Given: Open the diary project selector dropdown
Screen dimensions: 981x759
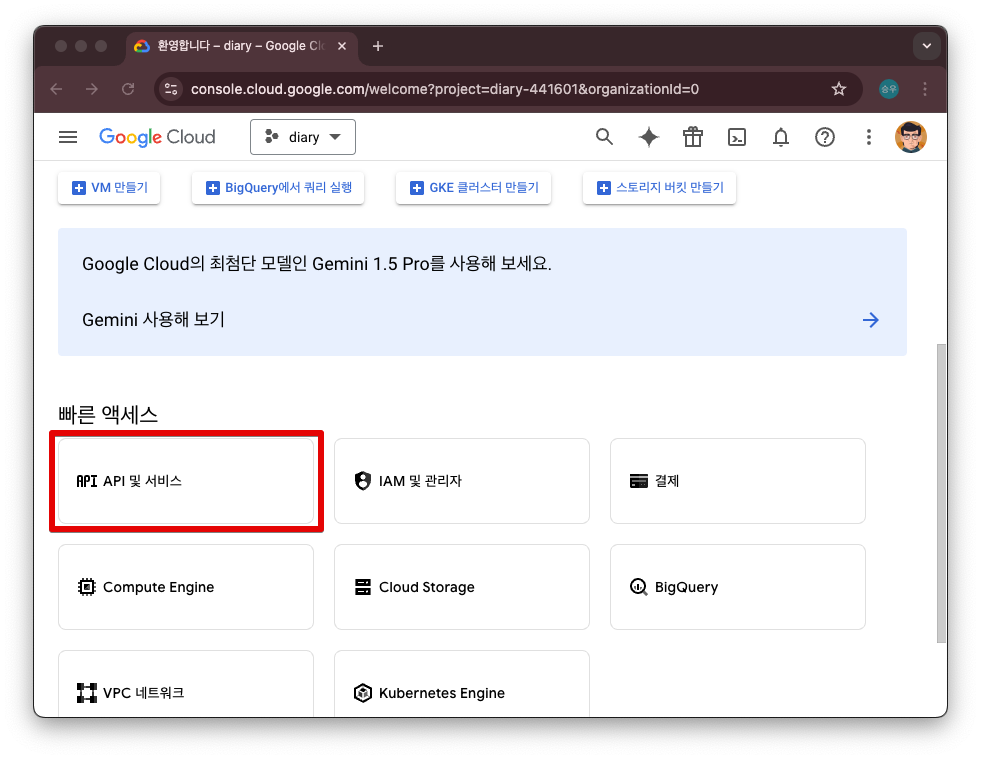Looking at the screenshot, I should 303,137.
